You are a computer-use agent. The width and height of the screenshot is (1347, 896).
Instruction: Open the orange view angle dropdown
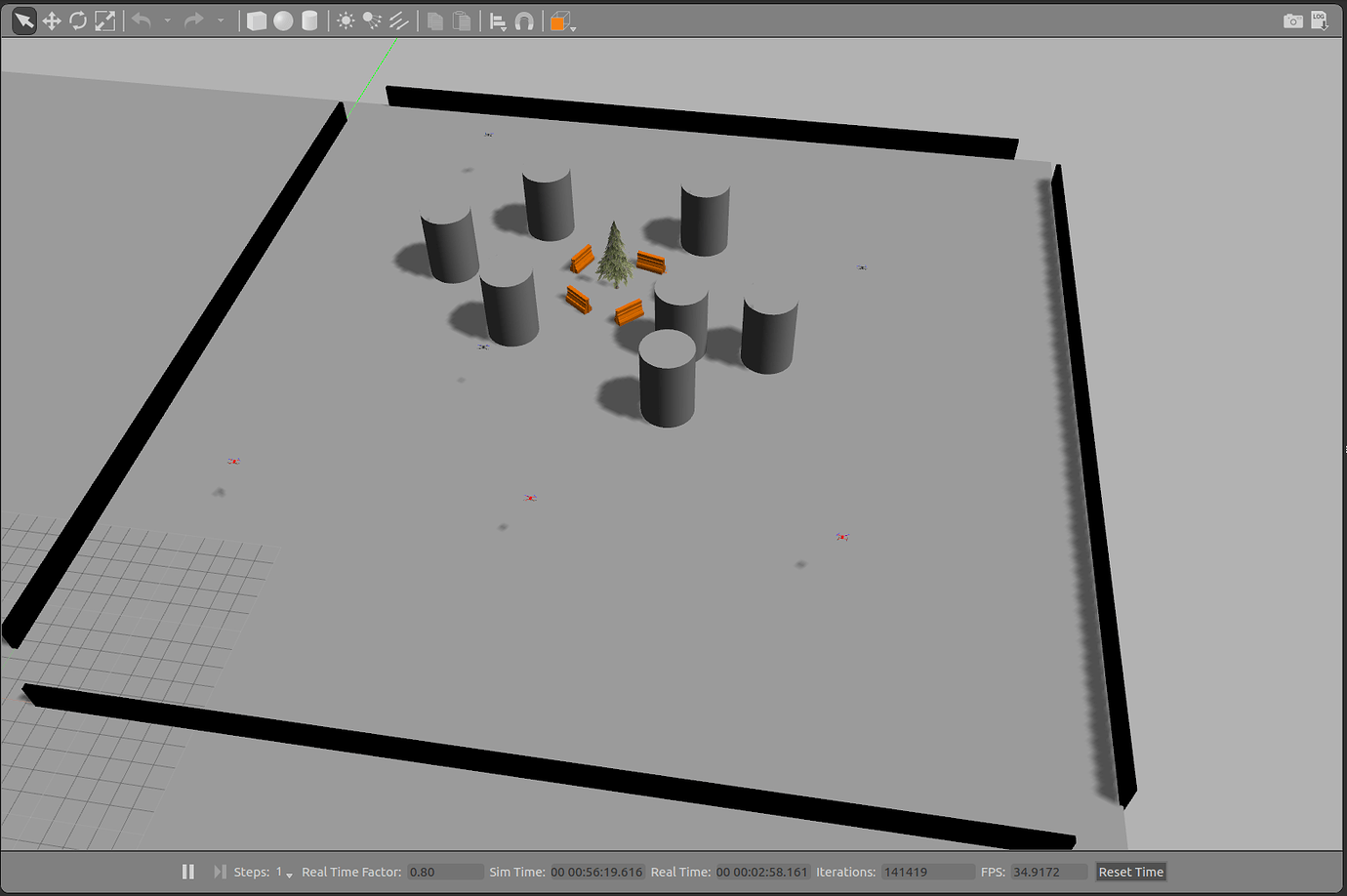[x=573, y=27]
